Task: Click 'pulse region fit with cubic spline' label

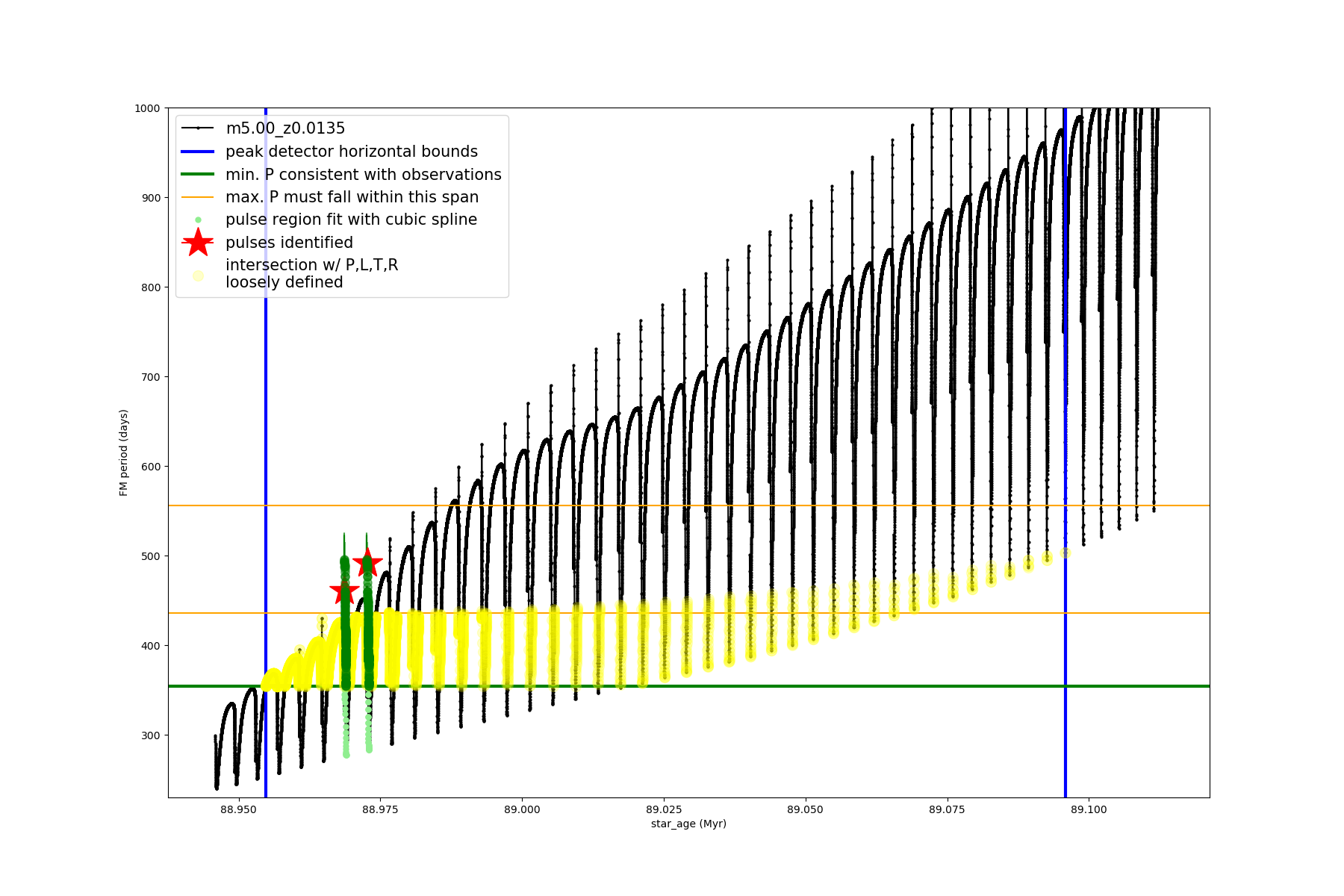Action: click(351, 220)
